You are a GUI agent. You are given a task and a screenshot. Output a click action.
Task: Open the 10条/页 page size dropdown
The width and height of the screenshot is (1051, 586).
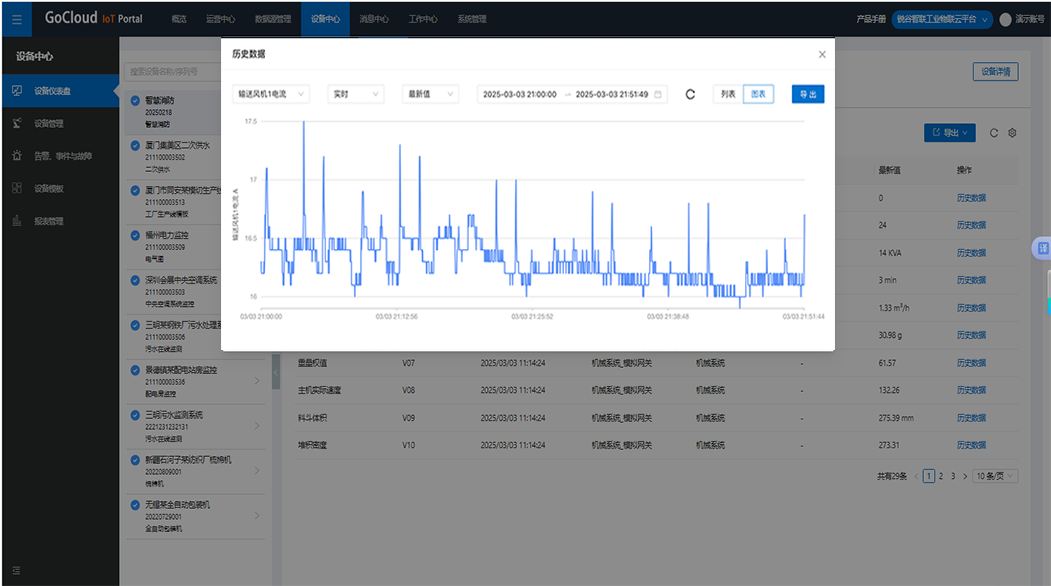(x=996, y=477)
